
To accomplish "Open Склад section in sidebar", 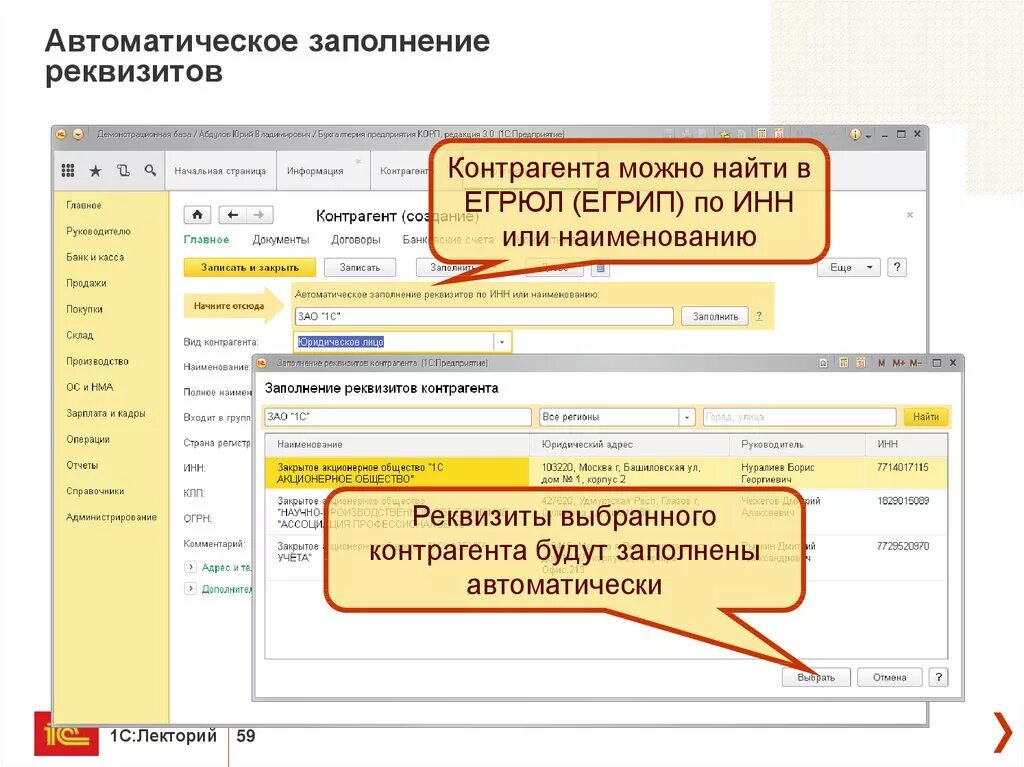I will point(80,335).
